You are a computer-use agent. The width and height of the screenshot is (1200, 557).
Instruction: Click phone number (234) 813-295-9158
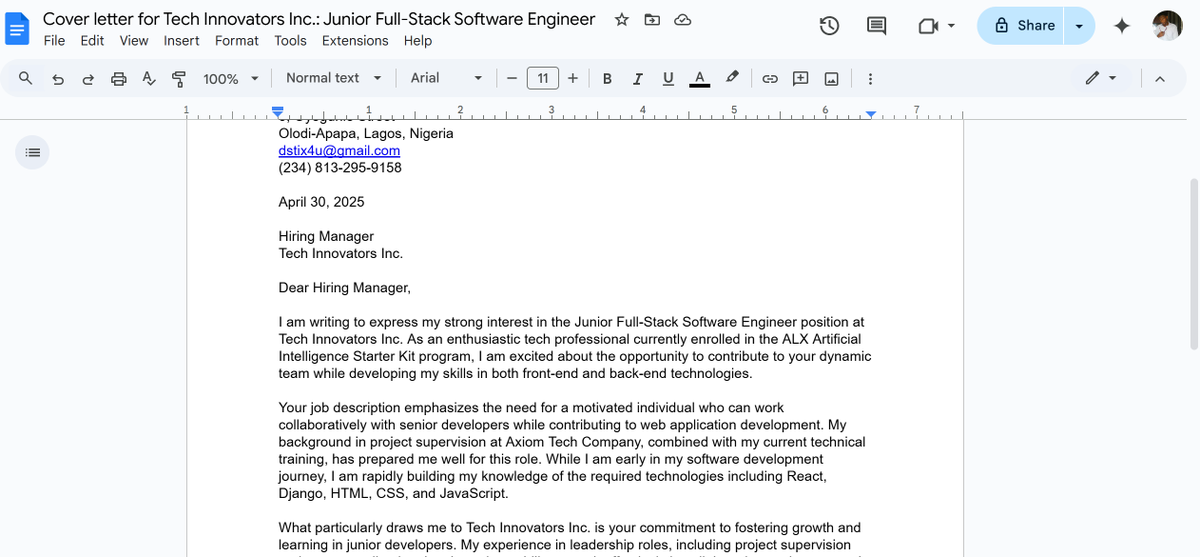tap(340, 168)
